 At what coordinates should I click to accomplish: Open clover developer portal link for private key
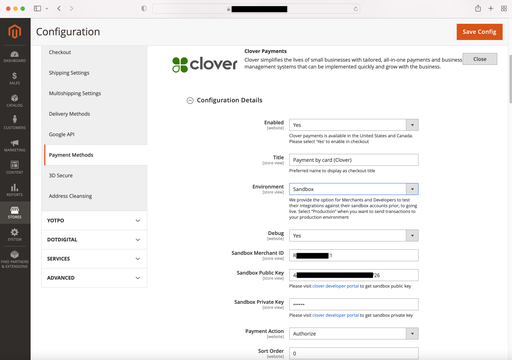(335, 315)
